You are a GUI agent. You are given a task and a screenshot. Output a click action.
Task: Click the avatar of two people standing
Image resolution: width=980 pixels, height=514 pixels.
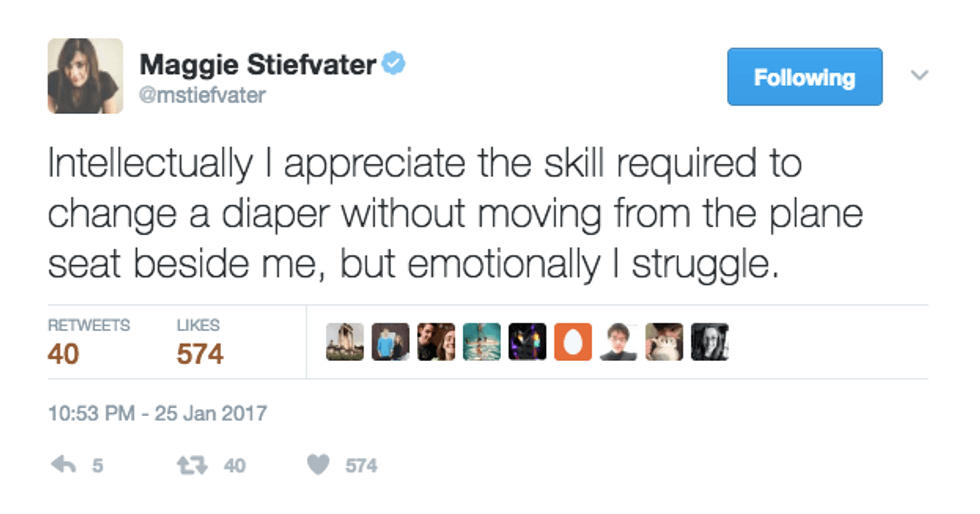(x=390, y=342)
